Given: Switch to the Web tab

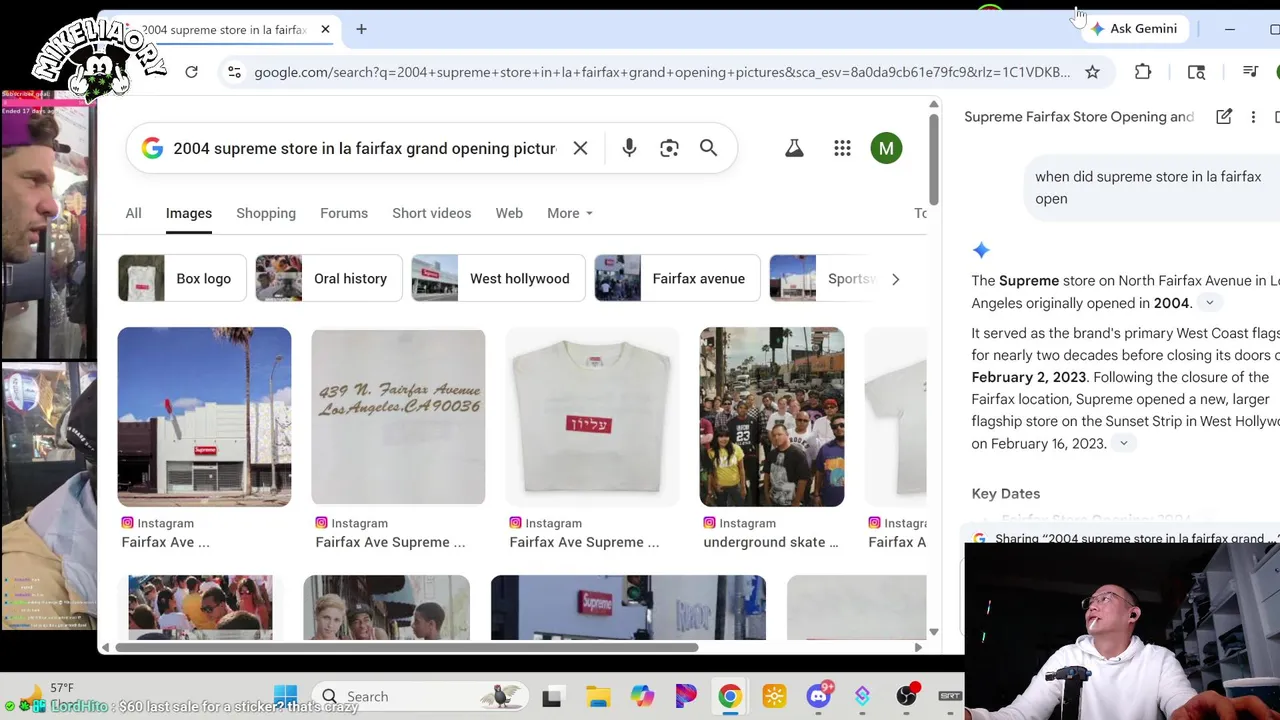Looking at the screenshot, I should click(509, 213).
